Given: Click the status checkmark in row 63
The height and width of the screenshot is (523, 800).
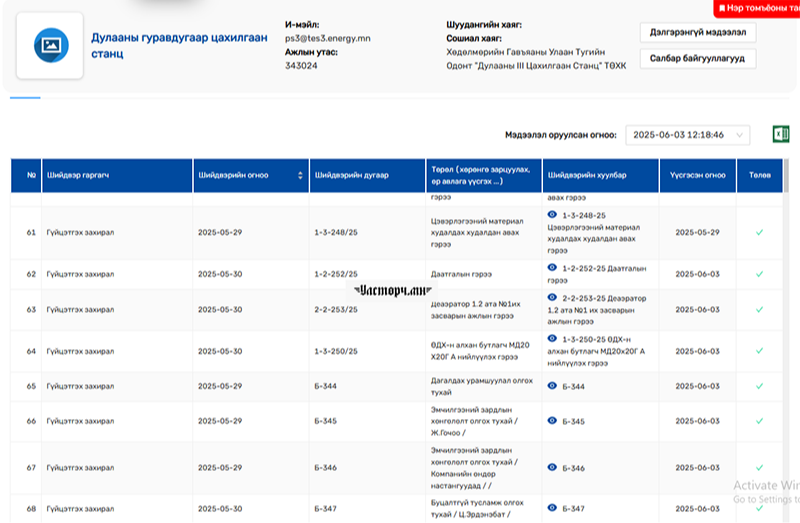Looking at the screenshot, I should pos(759,310).
